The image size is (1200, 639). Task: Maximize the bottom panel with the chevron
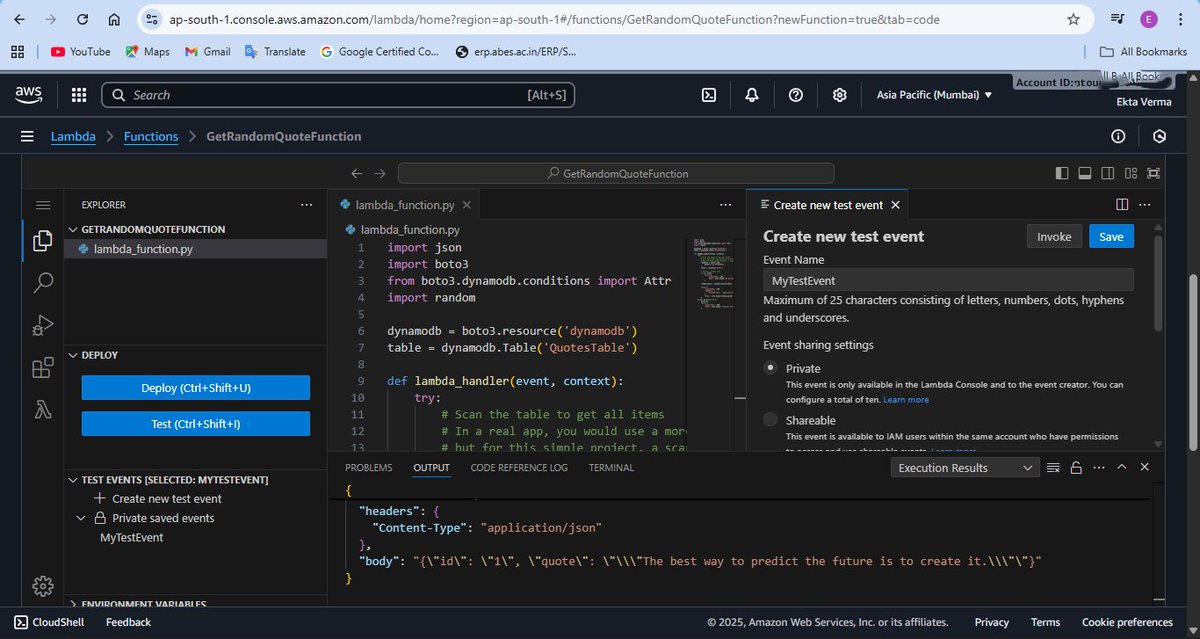tap(1122, 467)
